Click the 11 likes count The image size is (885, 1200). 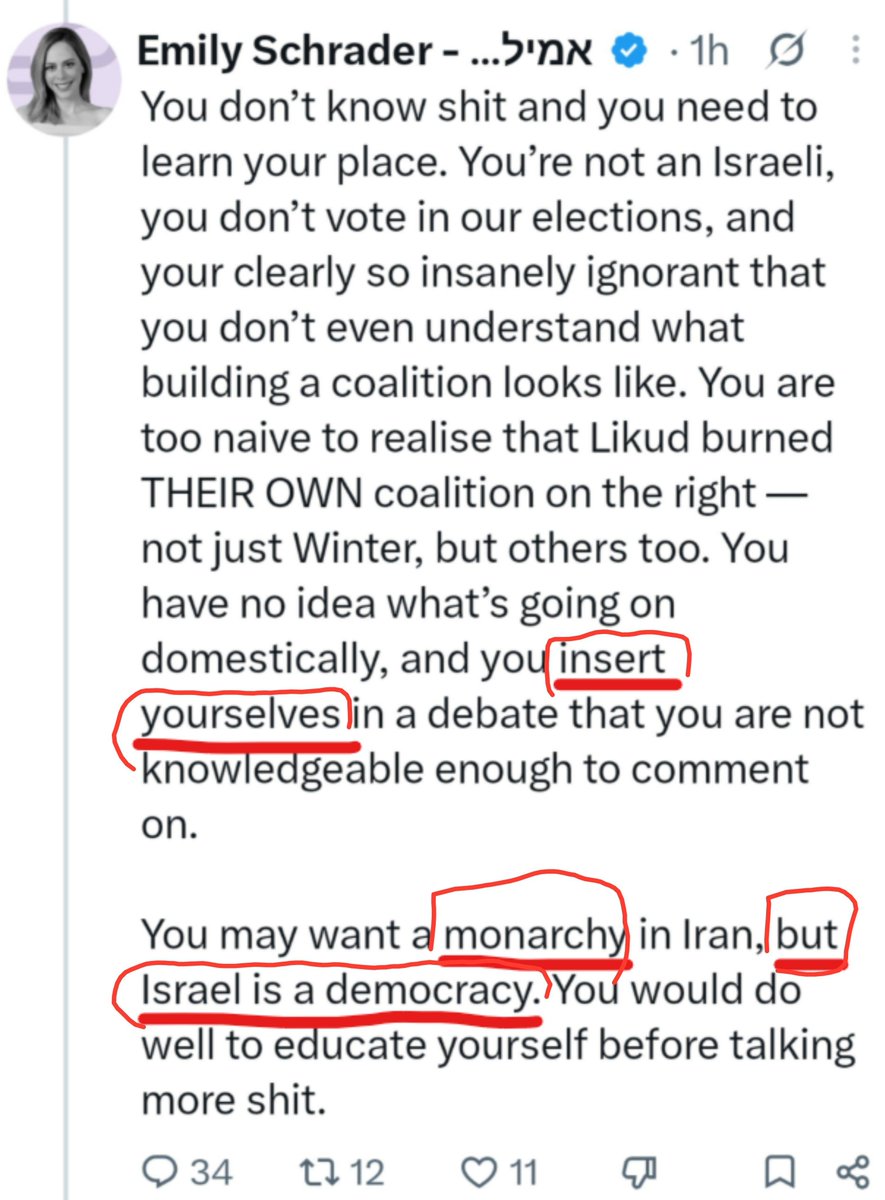tap(524, 1170)
